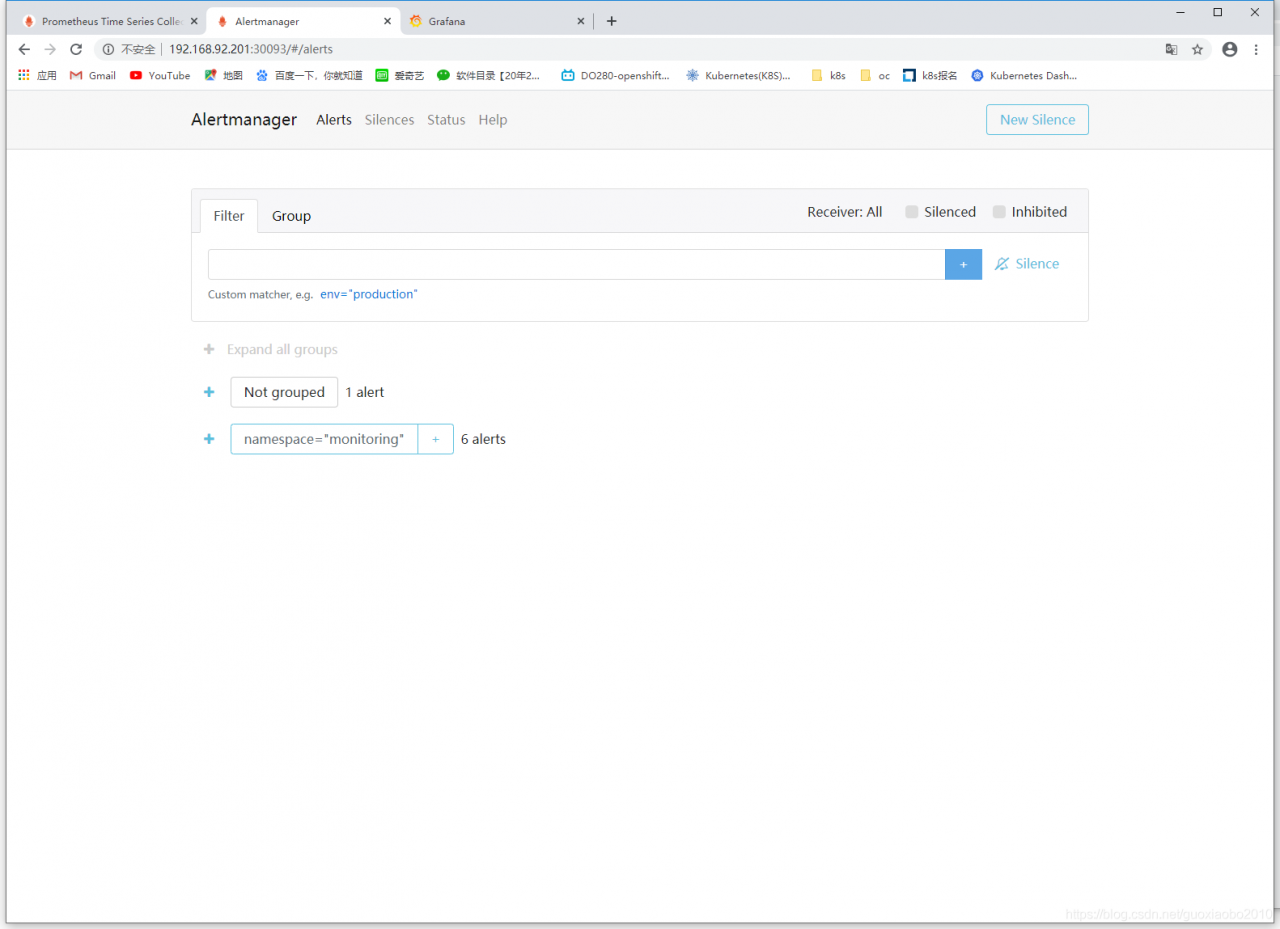Bookmark this page with the star icon

coord(1197,49)
